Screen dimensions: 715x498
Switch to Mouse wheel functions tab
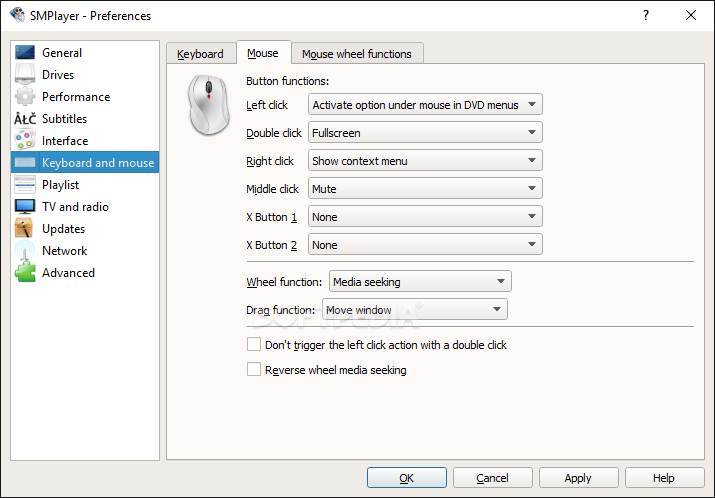[x=357, y=54]
